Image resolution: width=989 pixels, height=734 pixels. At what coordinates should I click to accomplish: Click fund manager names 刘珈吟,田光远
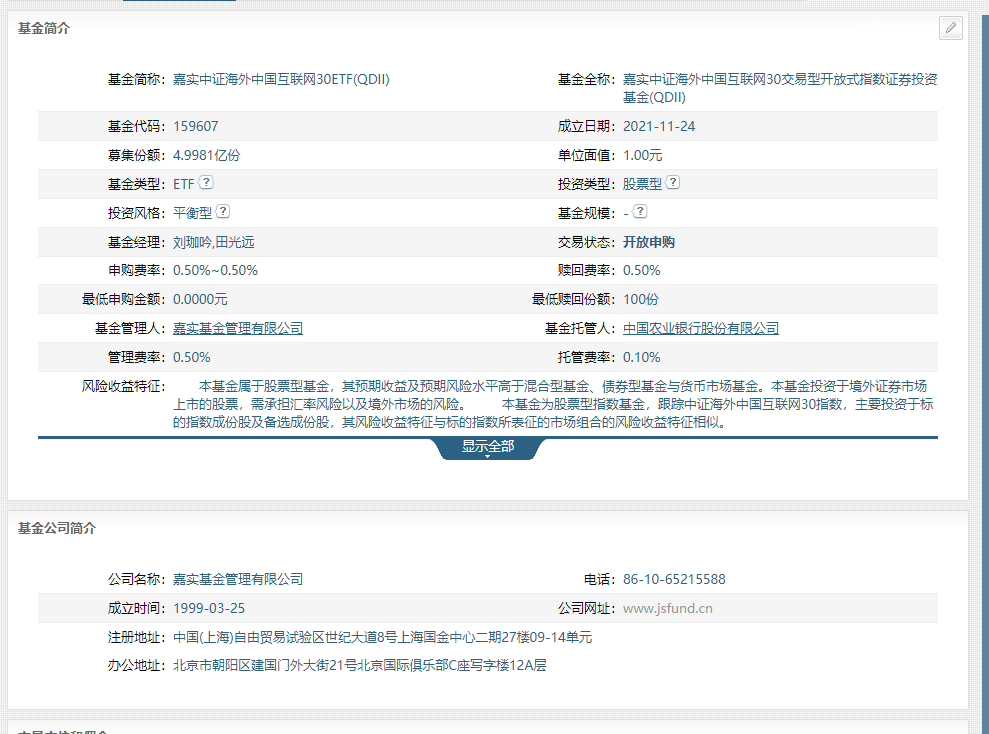click(x=214, y=242)
